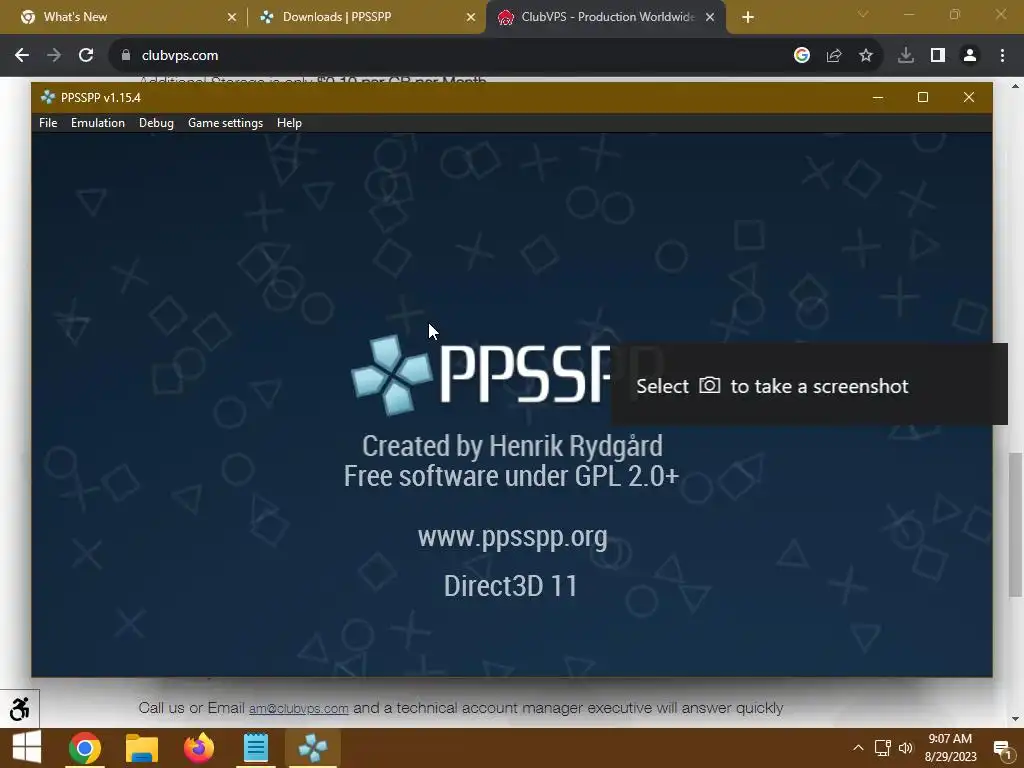This screenshot has height=768, width=1024.
Task: Open Chrome three-dot menu
Action: point(1002,56)
